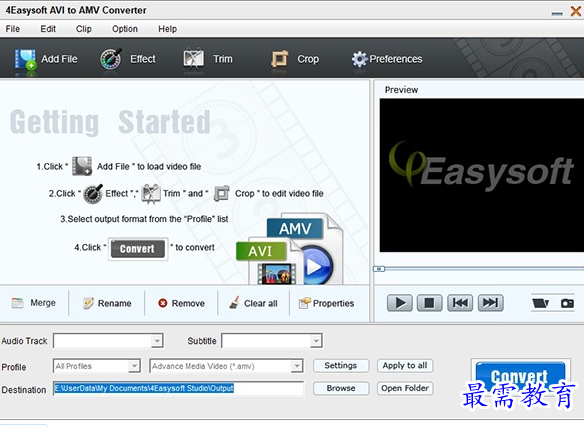The width and height of the screenshot is (584, 427).
Task: Jump to previous frame button
Action: 460,303
